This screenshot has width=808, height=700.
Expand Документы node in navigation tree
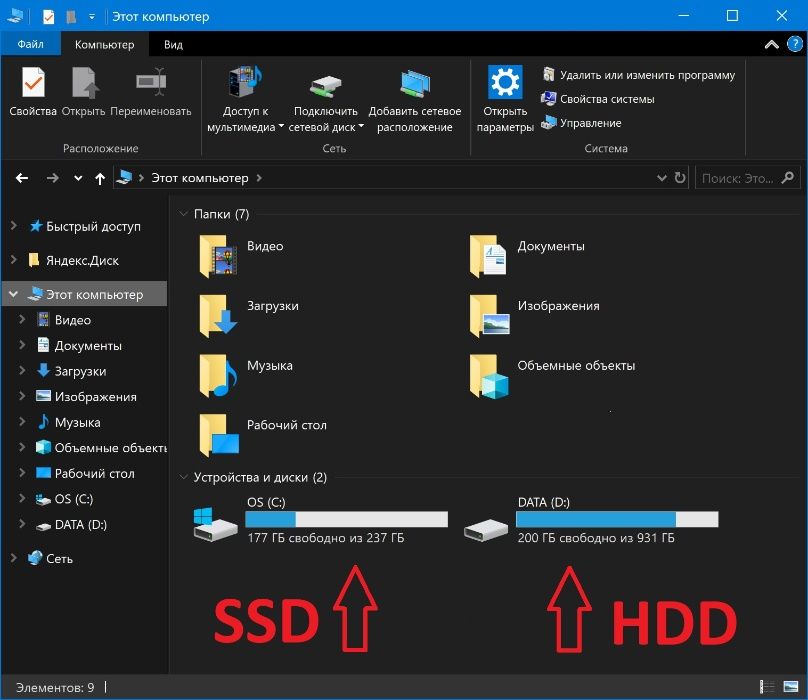tap(22, 344)
